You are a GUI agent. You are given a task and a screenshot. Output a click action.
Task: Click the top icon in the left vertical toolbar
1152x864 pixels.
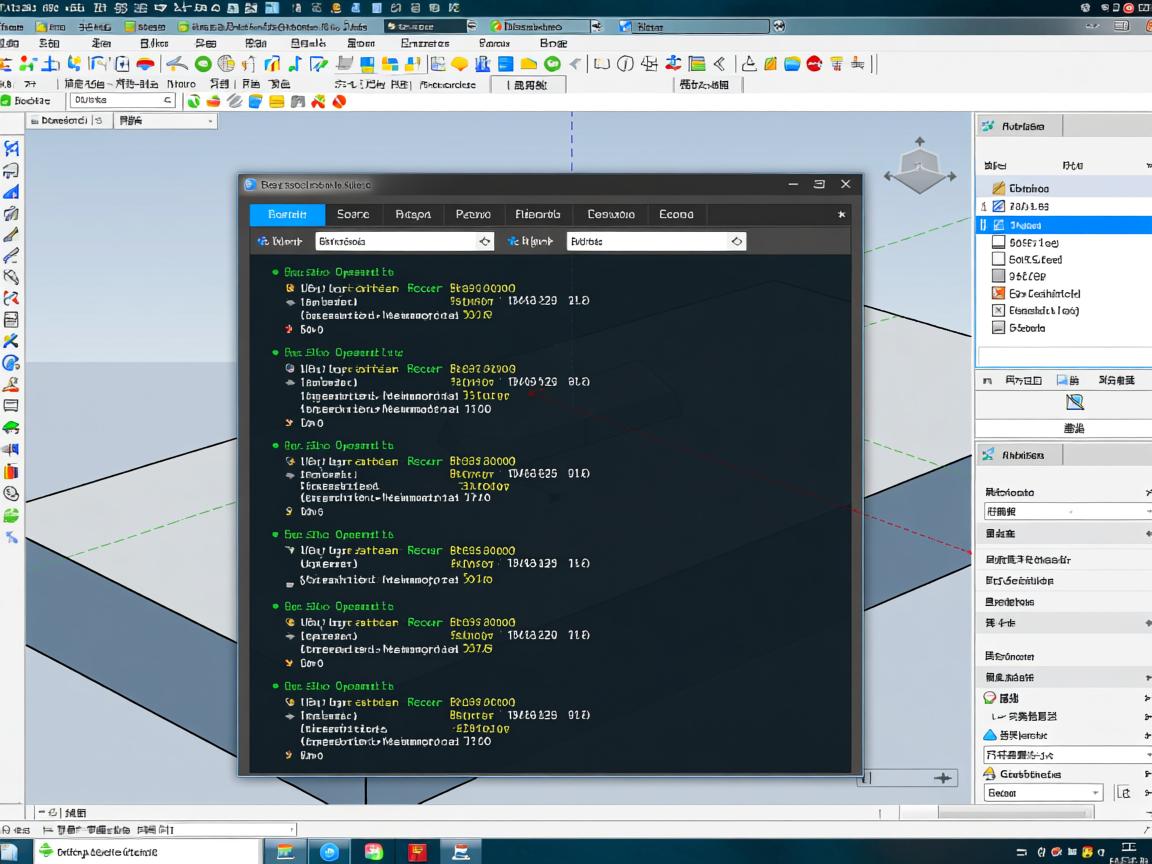(x=11, y=148)
